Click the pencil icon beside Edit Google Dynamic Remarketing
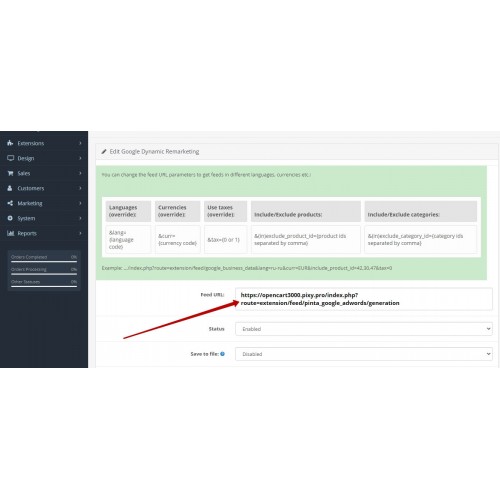The height and width of the screenshot is (500, 500). [x=104, y=151]
